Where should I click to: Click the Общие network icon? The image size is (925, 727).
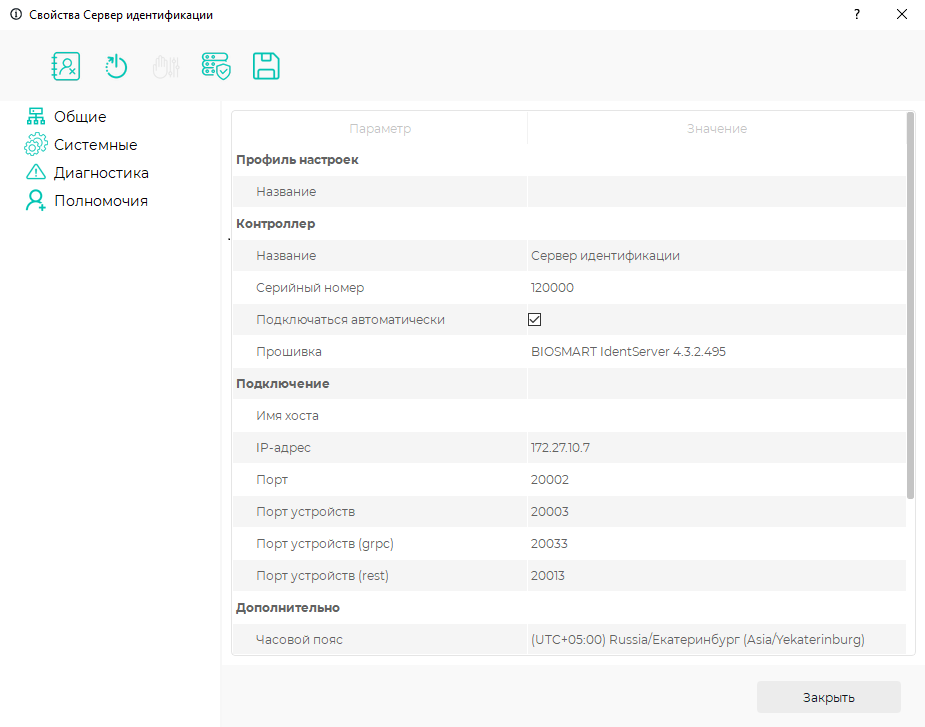[x=36, y=116]
